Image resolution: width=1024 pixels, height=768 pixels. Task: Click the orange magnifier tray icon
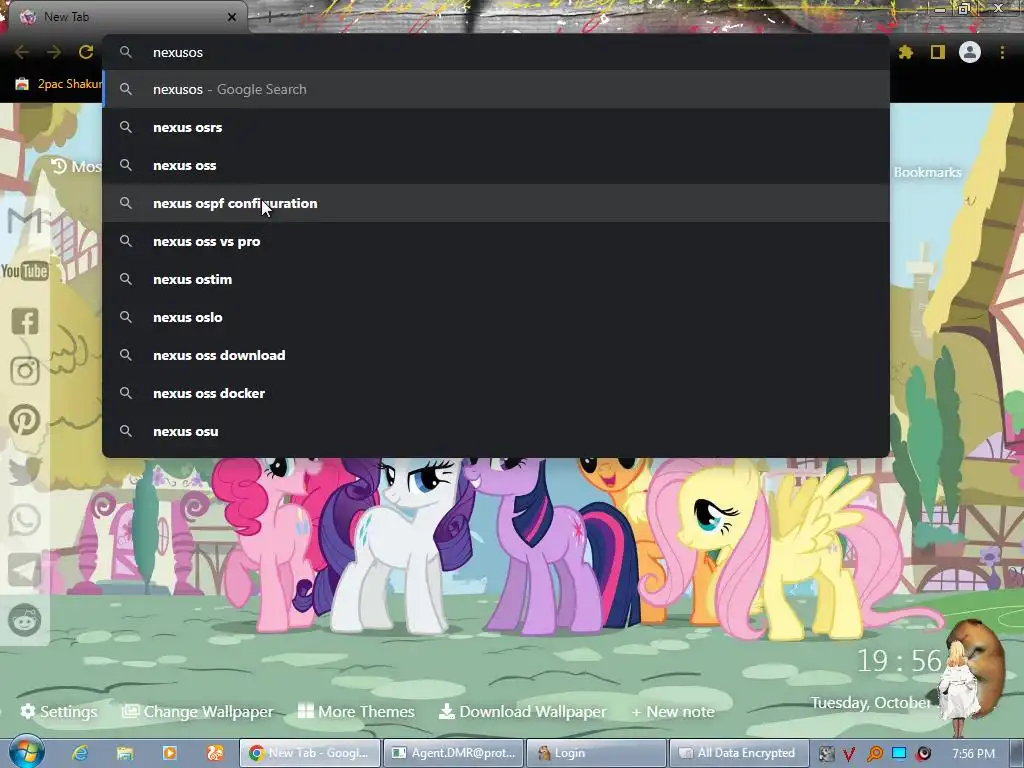coord(874,754)
